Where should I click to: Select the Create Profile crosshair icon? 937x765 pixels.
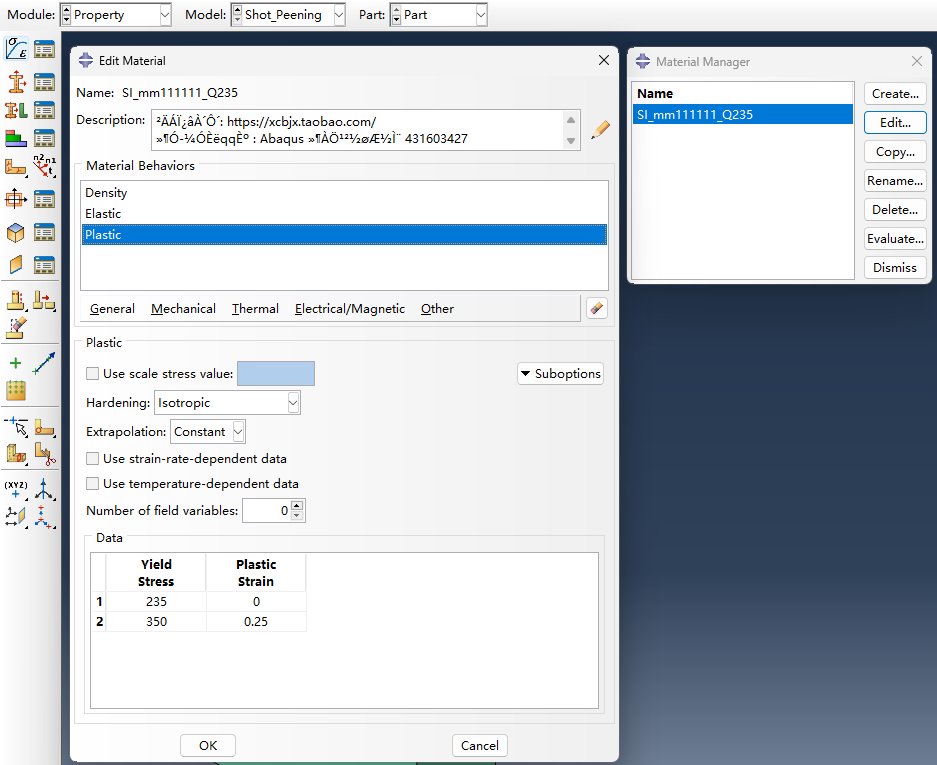[16, 198]
